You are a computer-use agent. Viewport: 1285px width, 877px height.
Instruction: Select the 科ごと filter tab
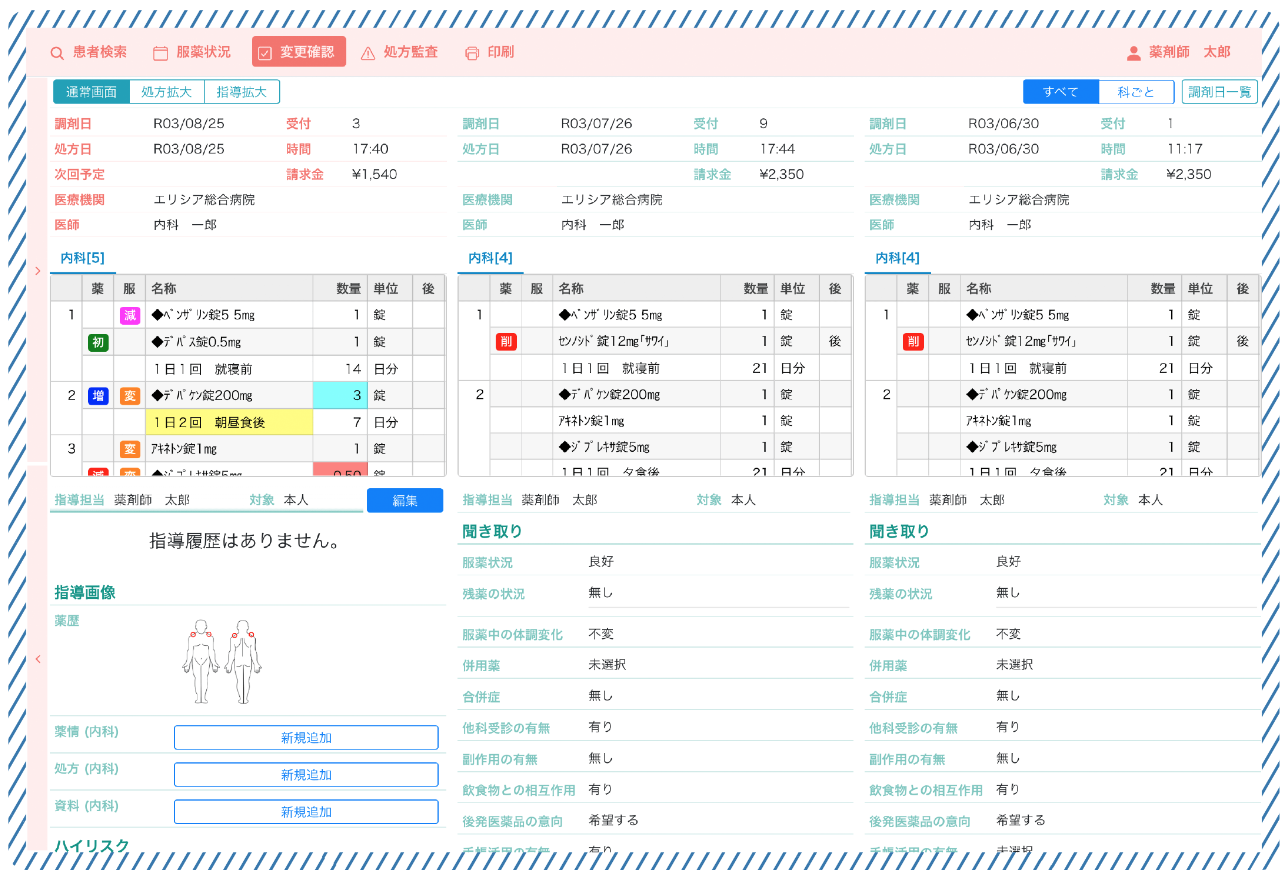pyautogui.click(x=1136, y=92)
